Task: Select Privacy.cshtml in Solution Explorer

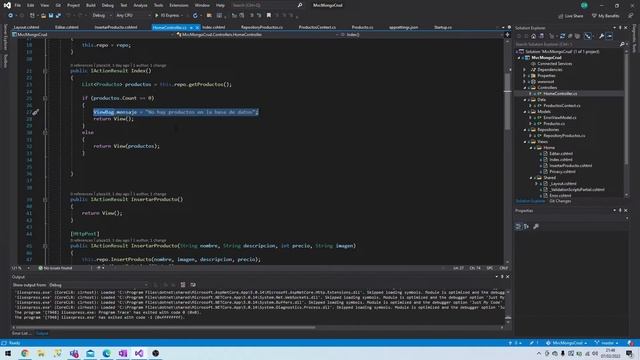Action: [x=562, y=171]
